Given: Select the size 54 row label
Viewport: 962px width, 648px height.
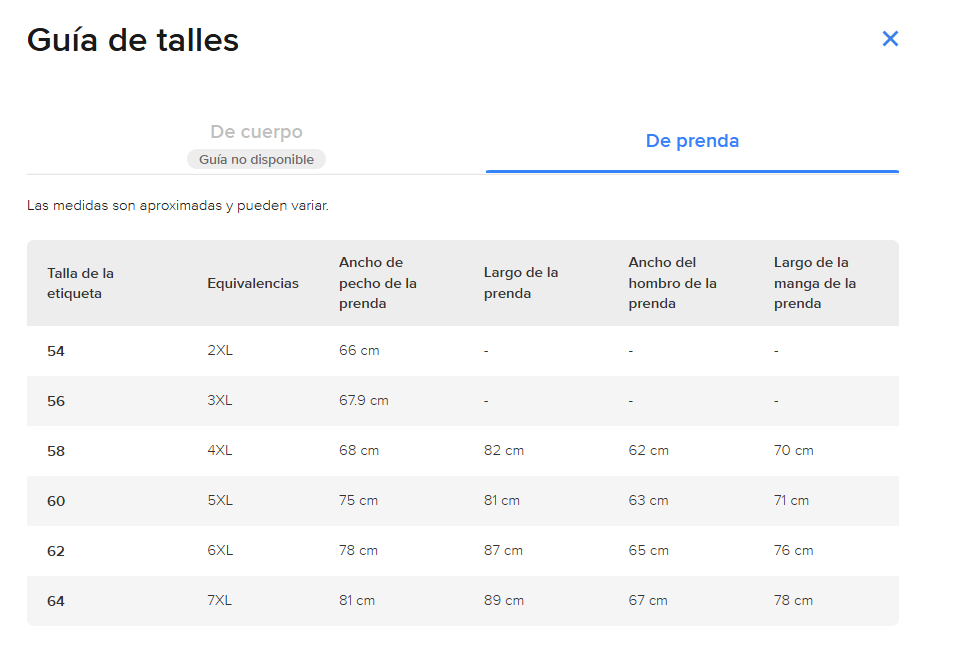Looking at the screenshot, I should [56, 351].
